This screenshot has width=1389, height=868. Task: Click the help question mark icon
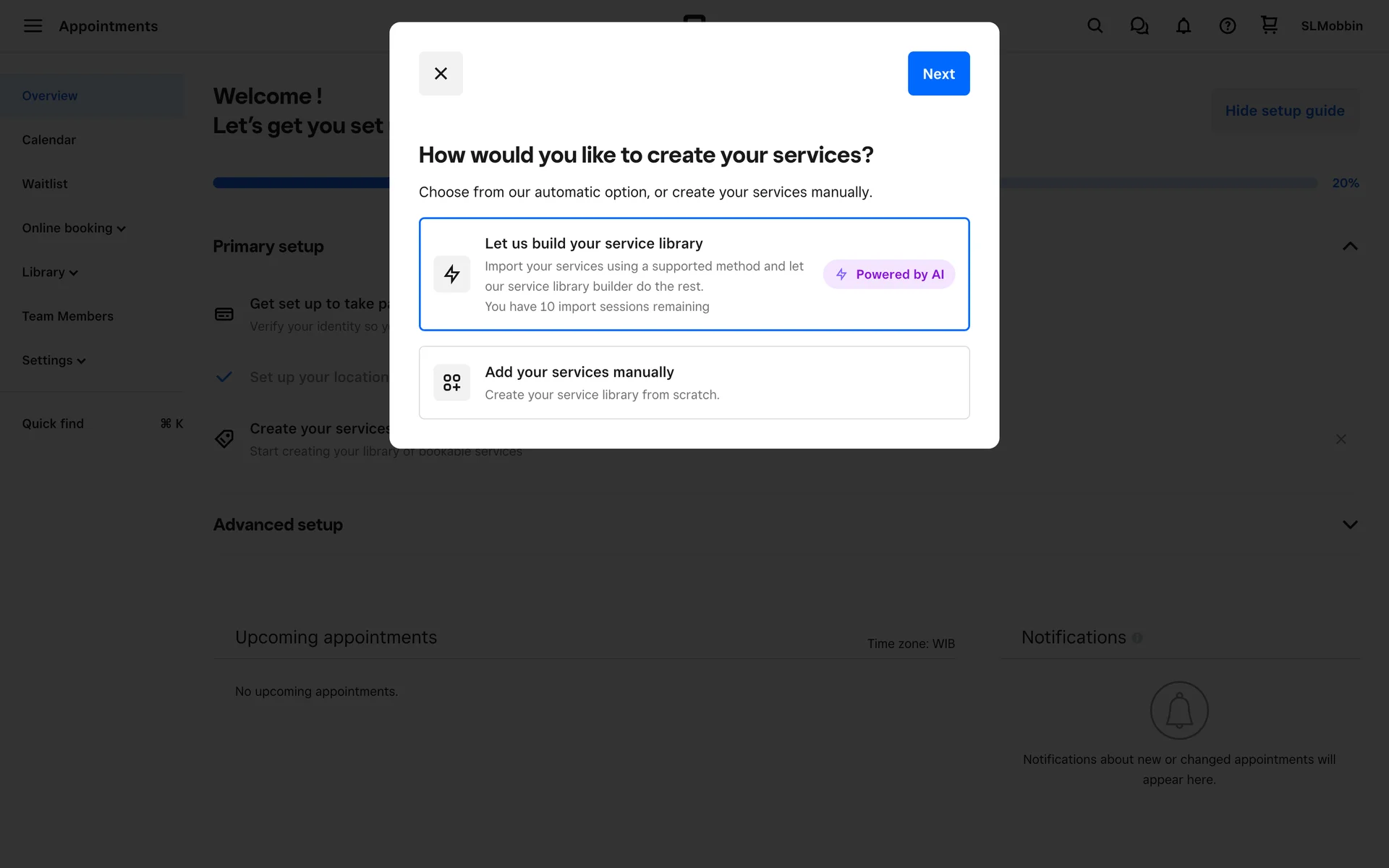[x=1227, y=26]
